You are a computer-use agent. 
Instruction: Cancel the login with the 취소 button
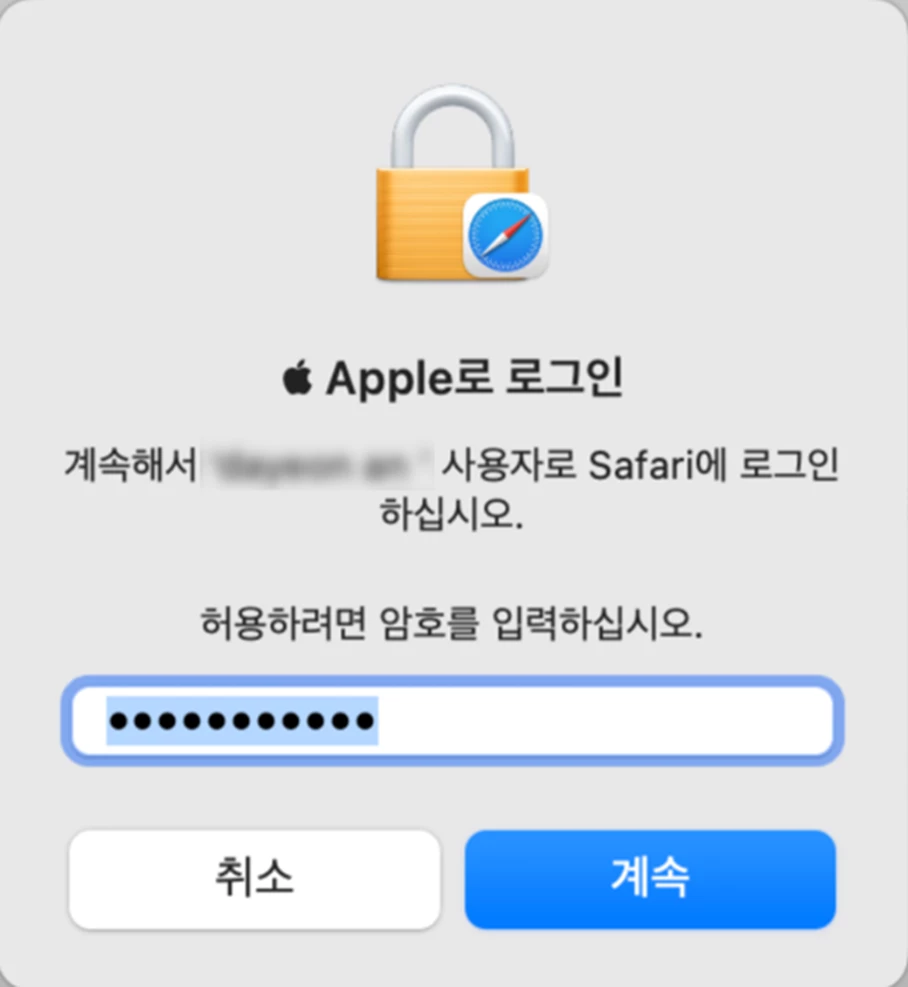coord(254,879)
